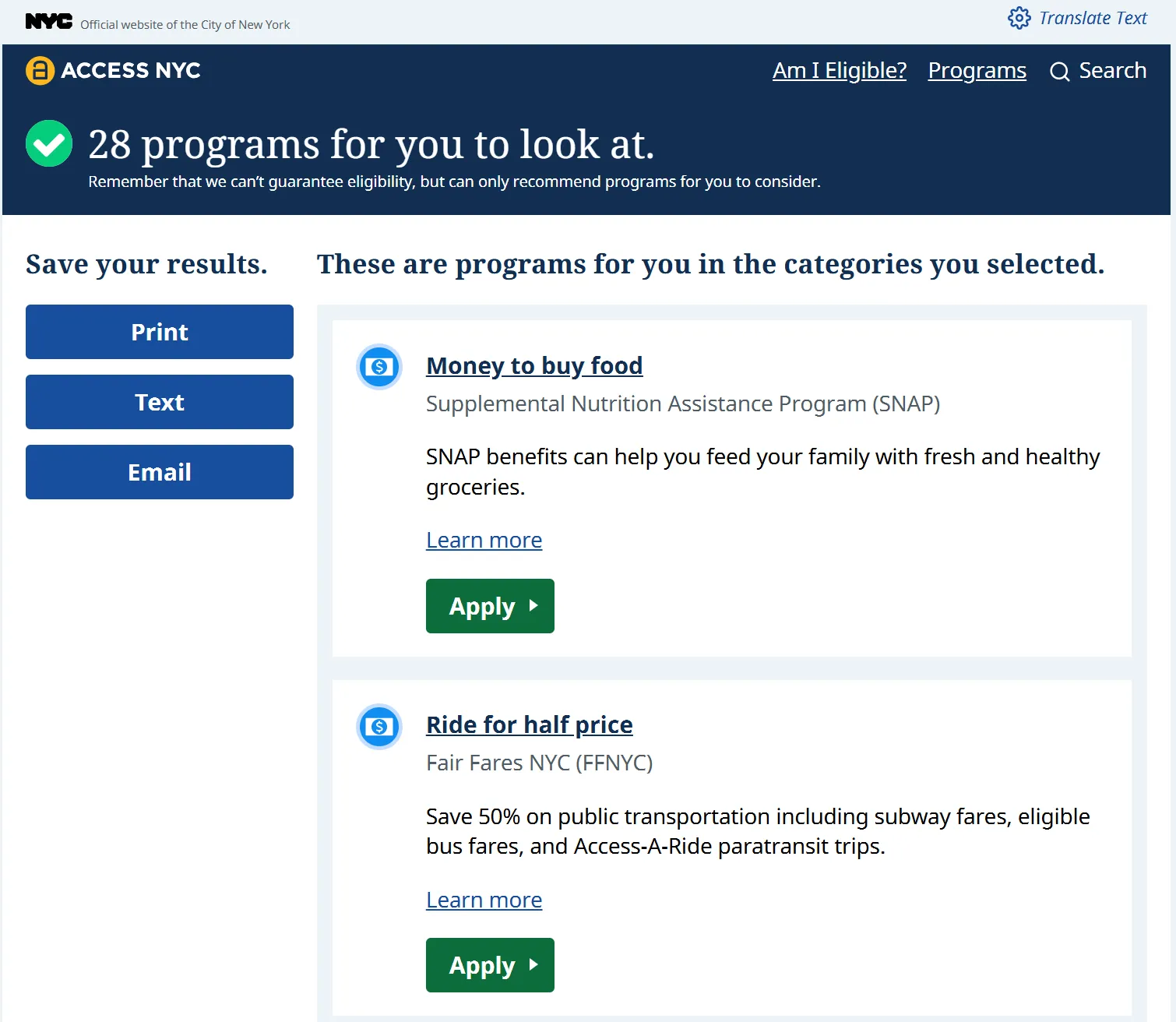Click 'Supplemental Nutrition Assistance Program (SNAP)' text

[683, 404]
